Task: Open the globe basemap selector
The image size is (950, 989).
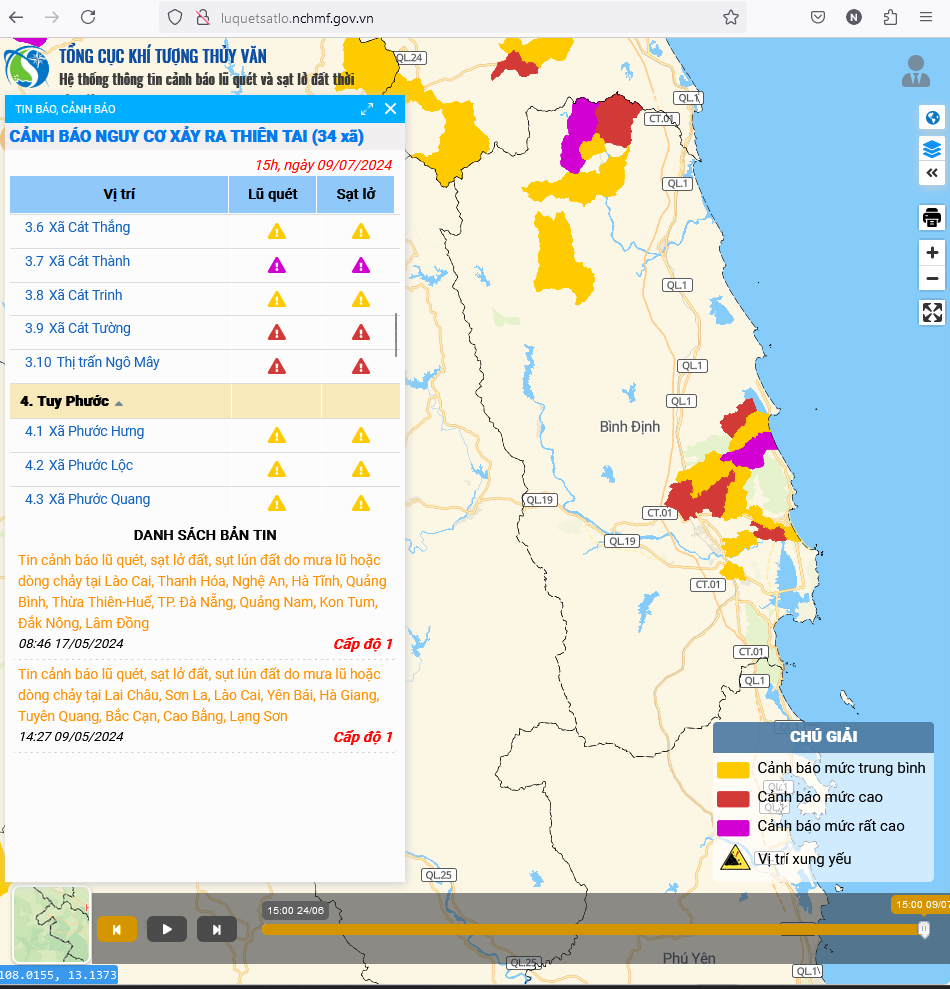Action: (x=932, y=118)
